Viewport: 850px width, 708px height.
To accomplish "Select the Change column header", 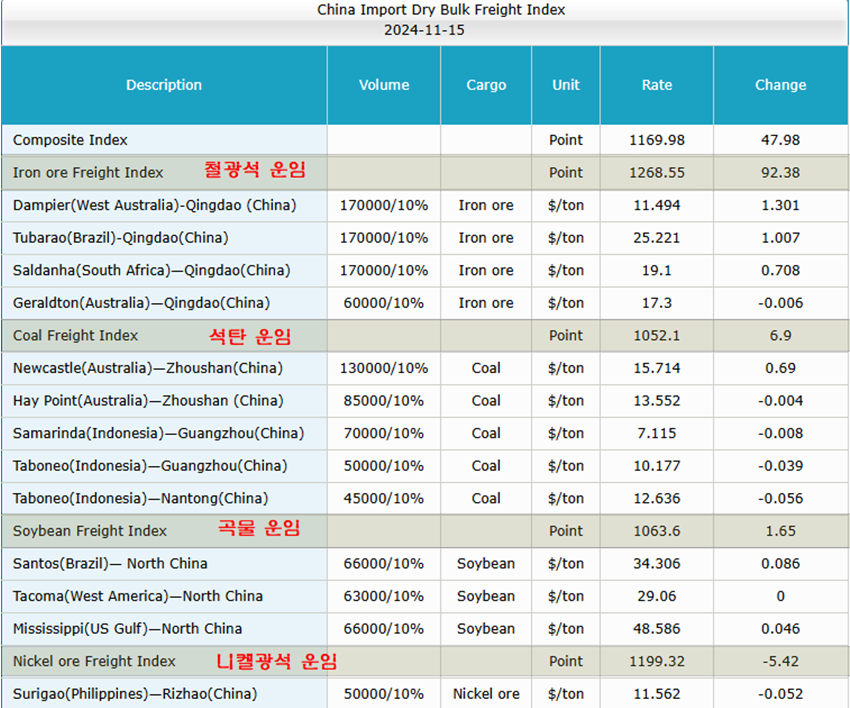I will pyautogui.click(x=780, y=85).
